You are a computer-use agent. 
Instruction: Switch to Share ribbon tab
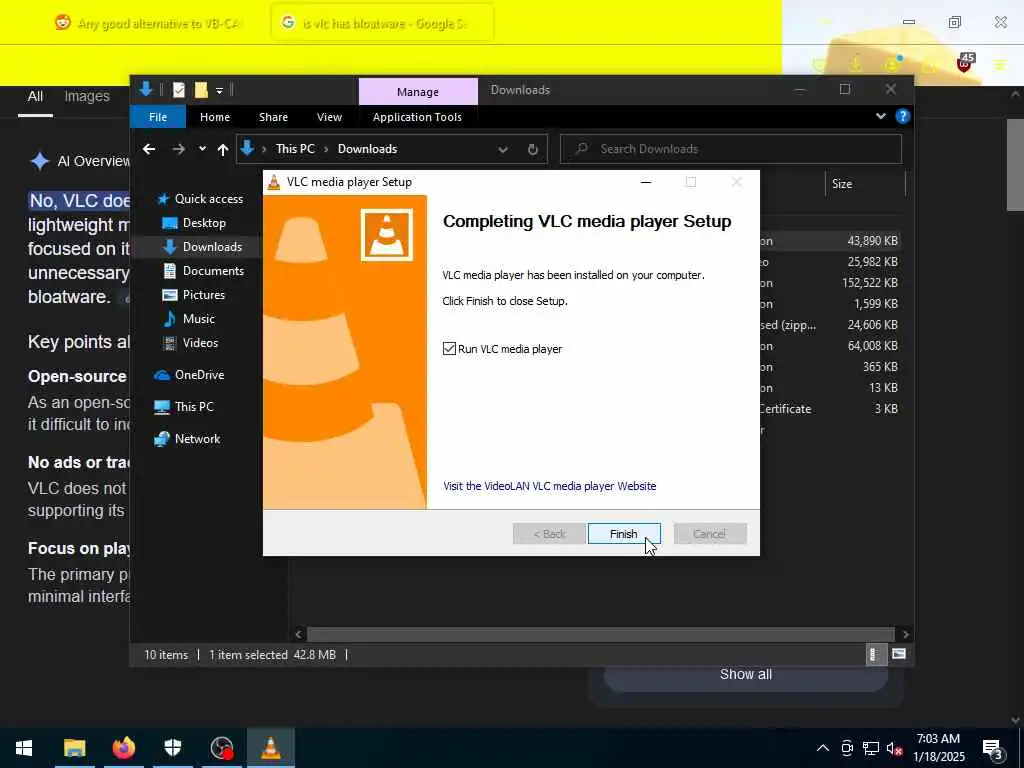pyautogui.click(x=273, y=117)
